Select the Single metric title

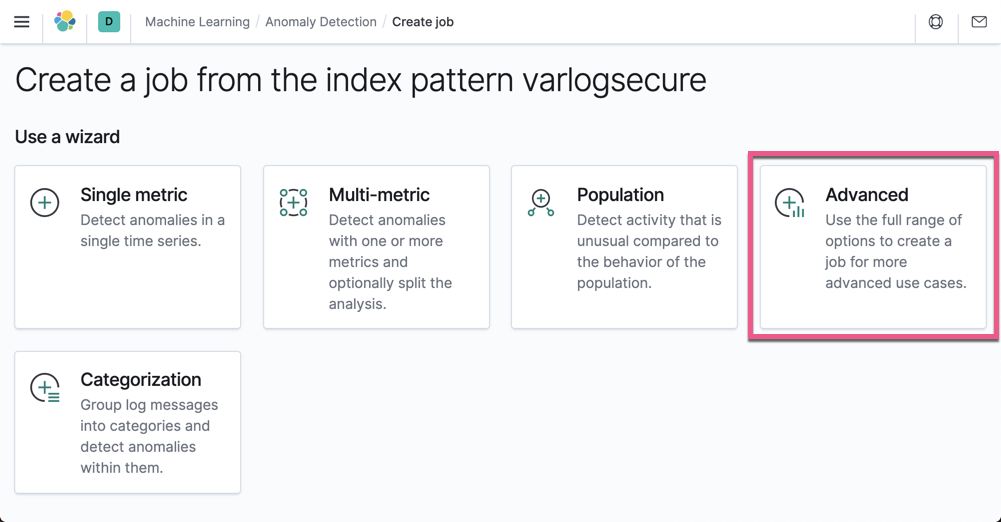pos(134,195)
